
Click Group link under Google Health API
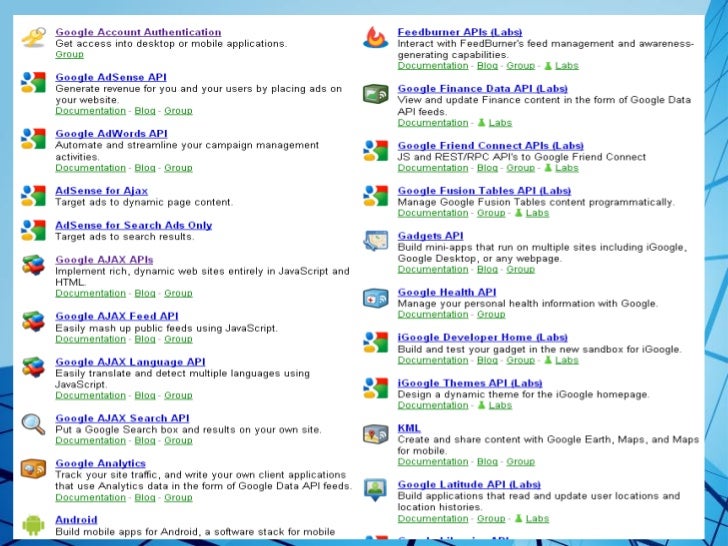click(x=491, y=315)
